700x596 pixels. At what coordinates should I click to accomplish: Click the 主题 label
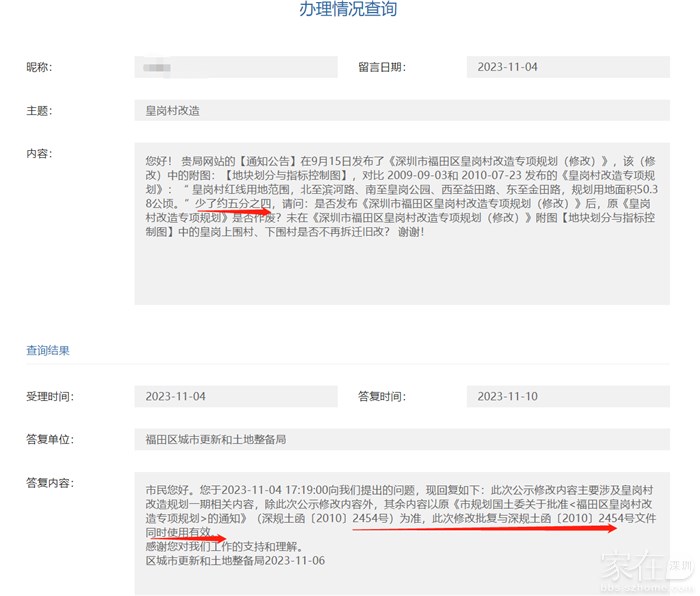point(39,110)
